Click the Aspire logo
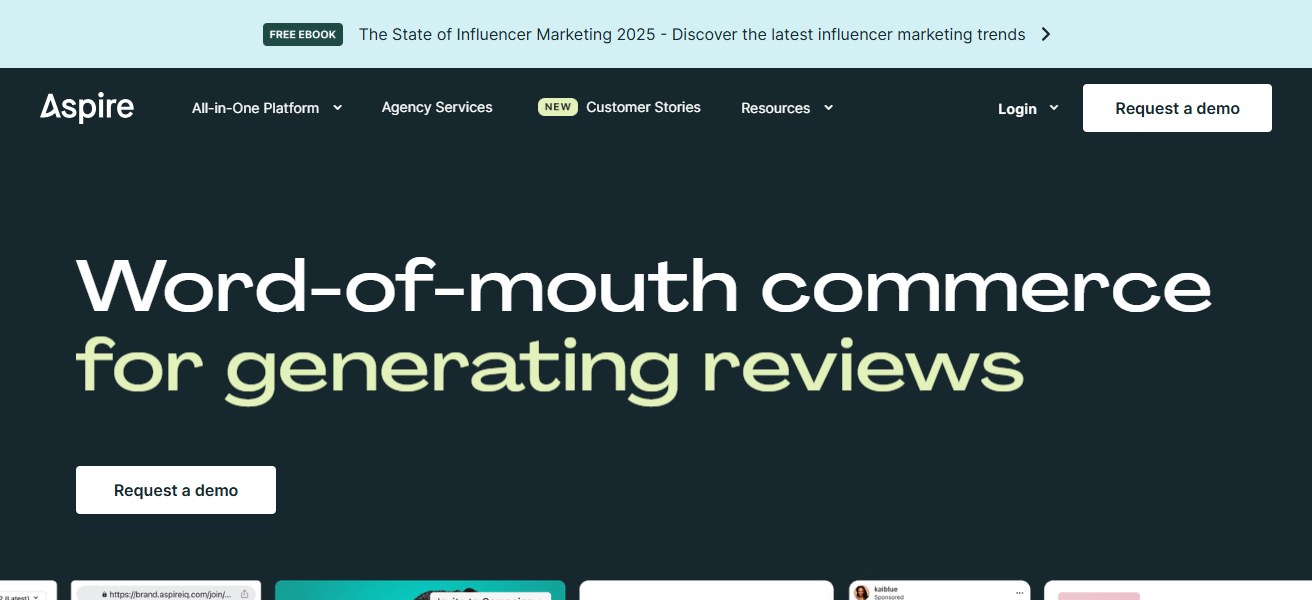Screen dimensions: 1312x600 point(87,107)
